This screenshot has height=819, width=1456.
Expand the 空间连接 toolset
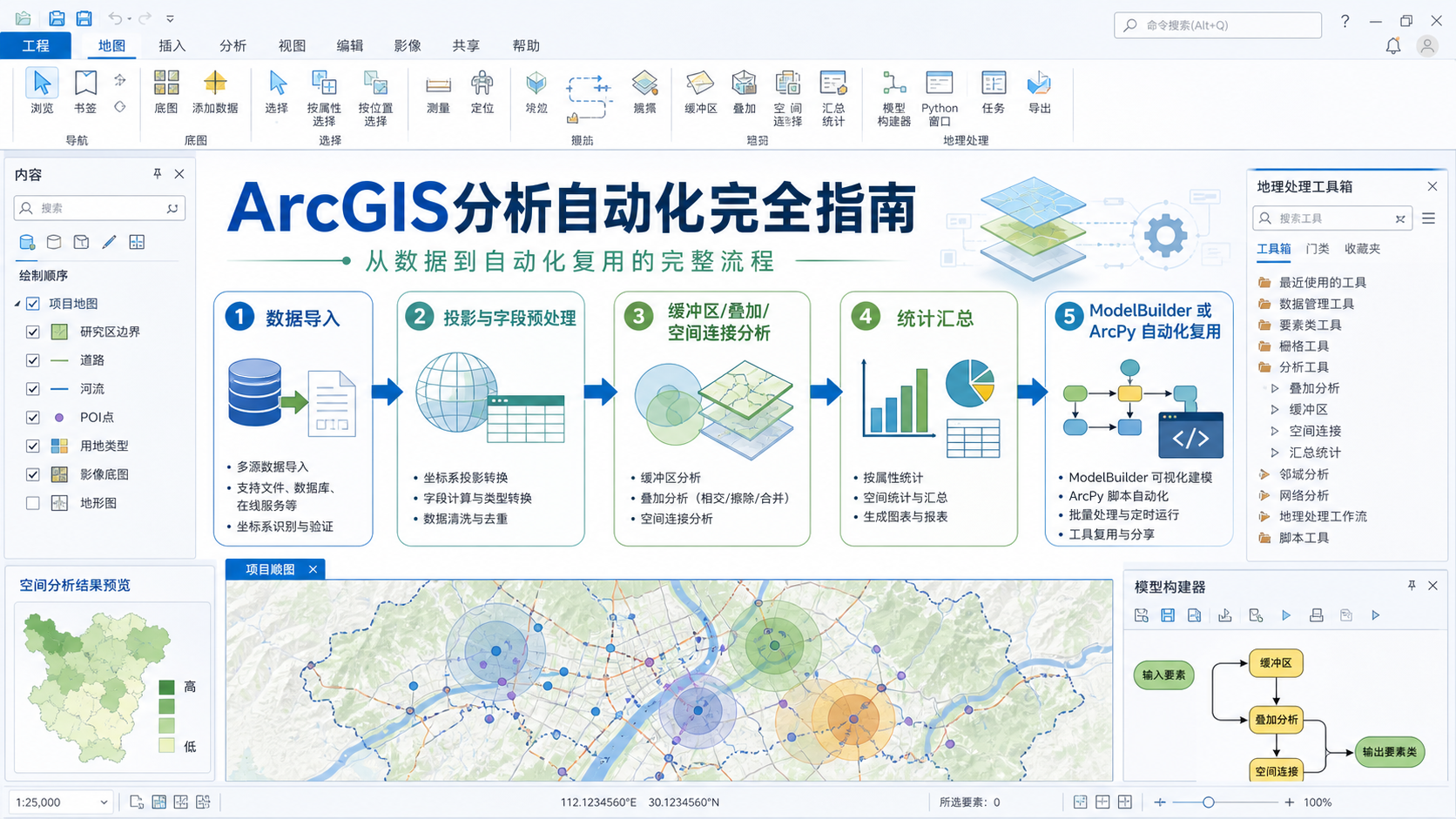pos(1275,431)
